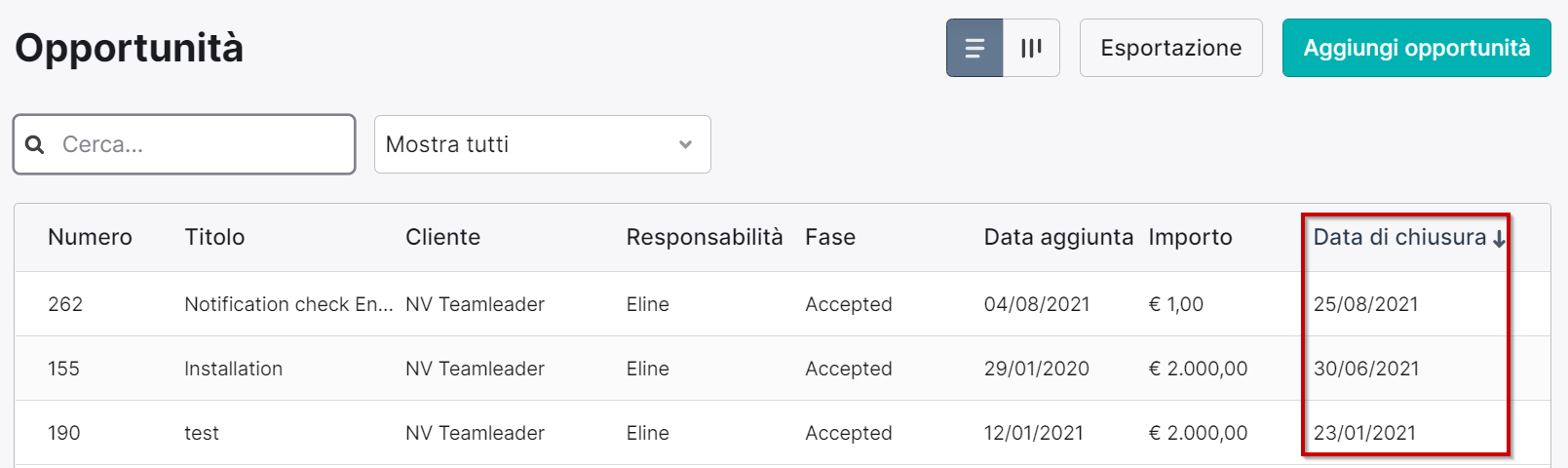The image size is (1568, 468).
Task: Open the Installation opportunity row
Action: (x=782, y=369)
